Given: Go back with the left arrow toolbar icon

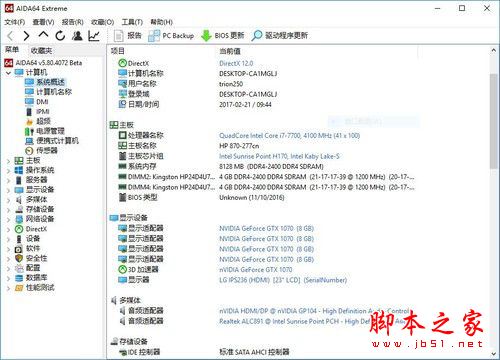Looking at the screenshot, I should [11, 36].
